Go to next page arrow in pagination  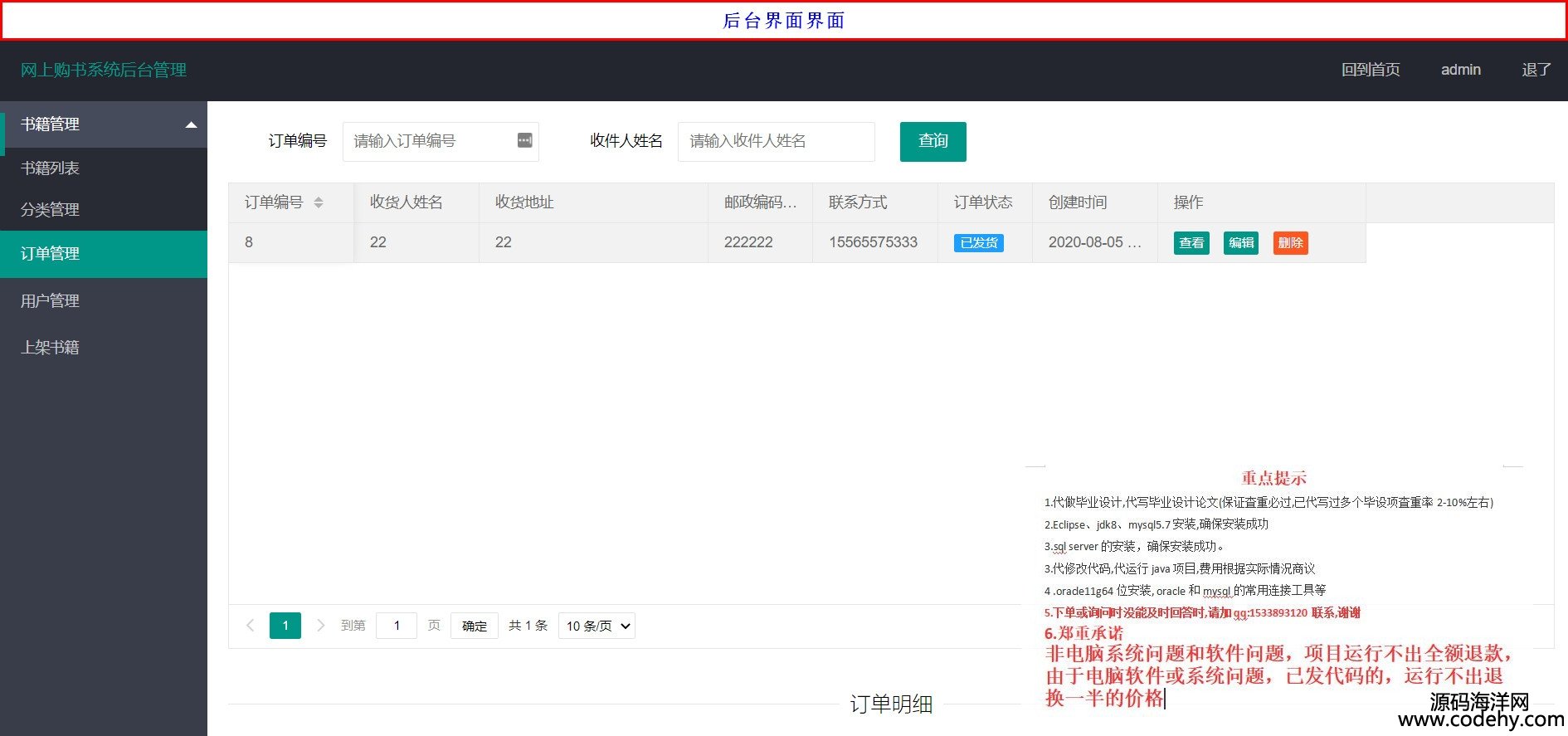(x=321, y=626)
